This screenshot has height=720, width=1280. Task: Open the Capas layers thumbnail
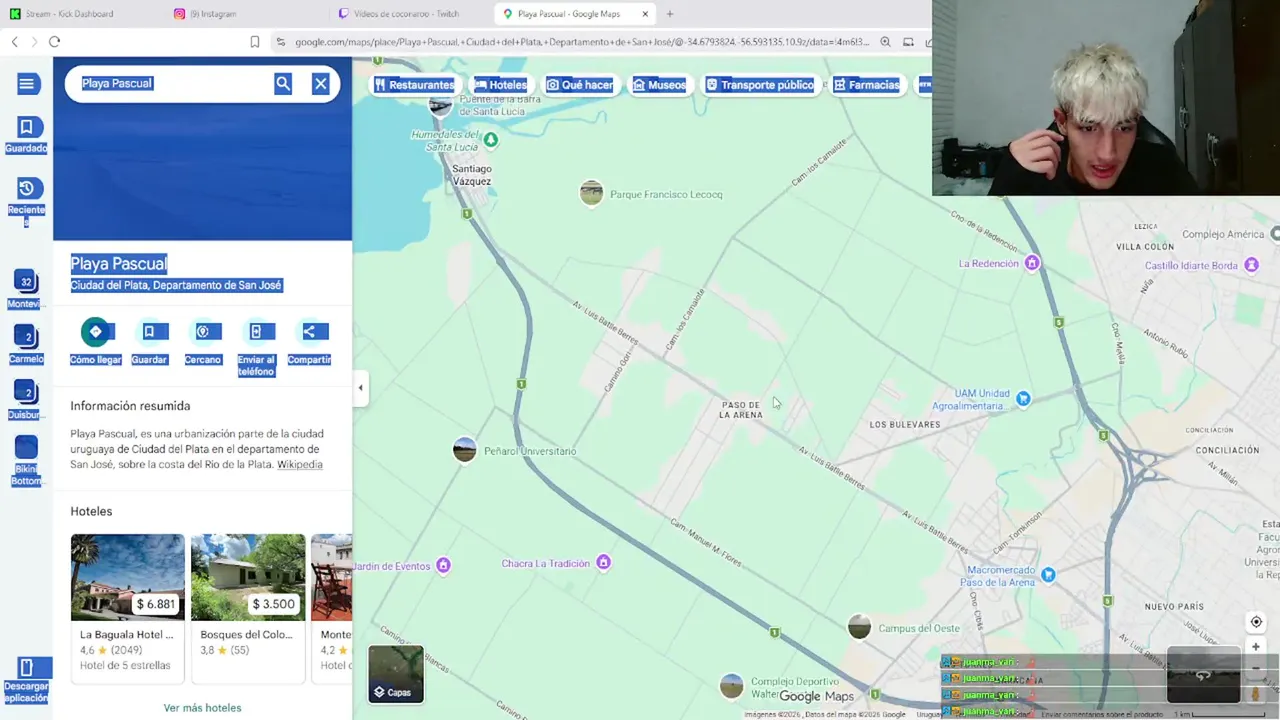[396, 674]
